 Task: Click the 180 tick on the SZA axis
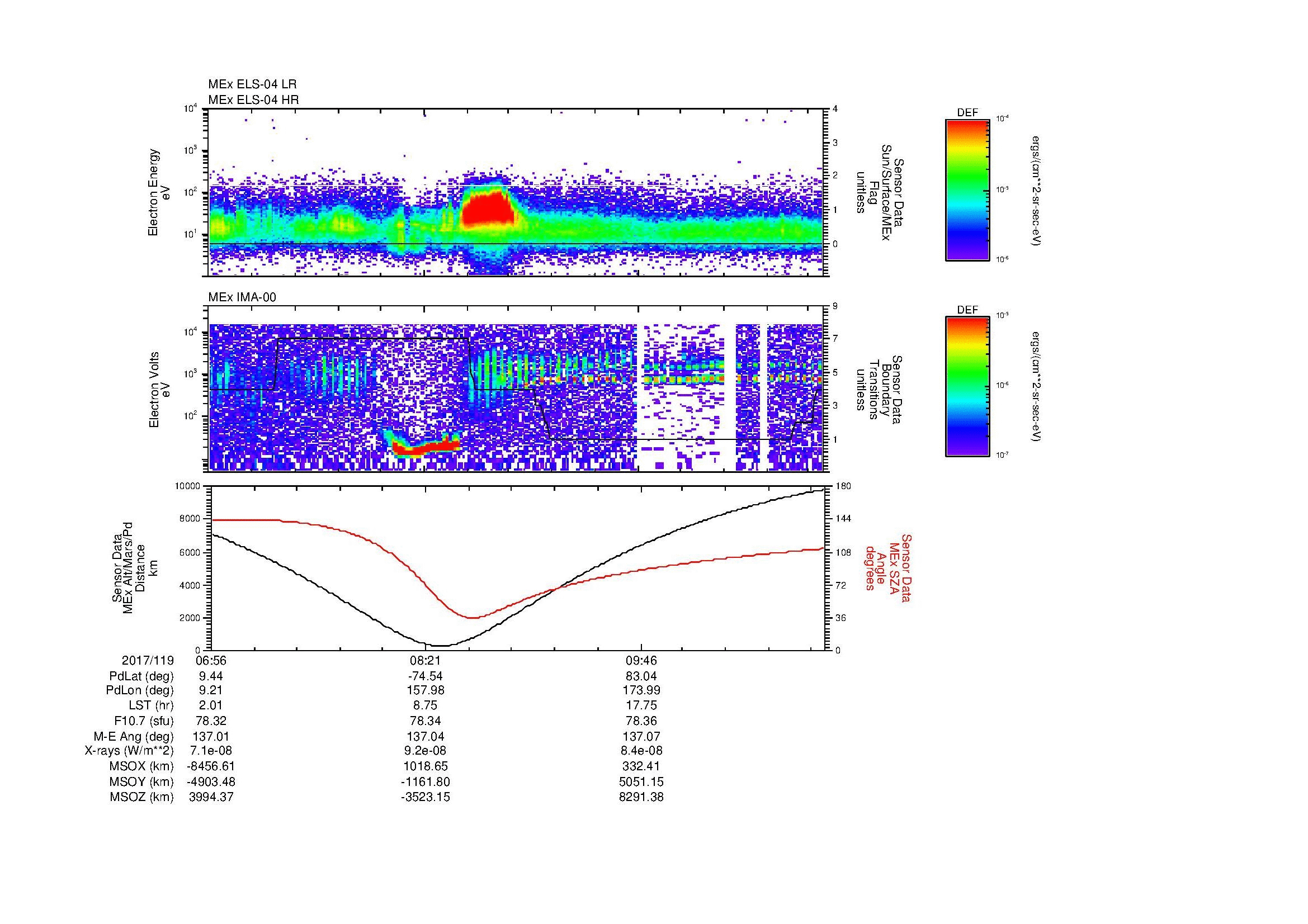pos(843,486)
